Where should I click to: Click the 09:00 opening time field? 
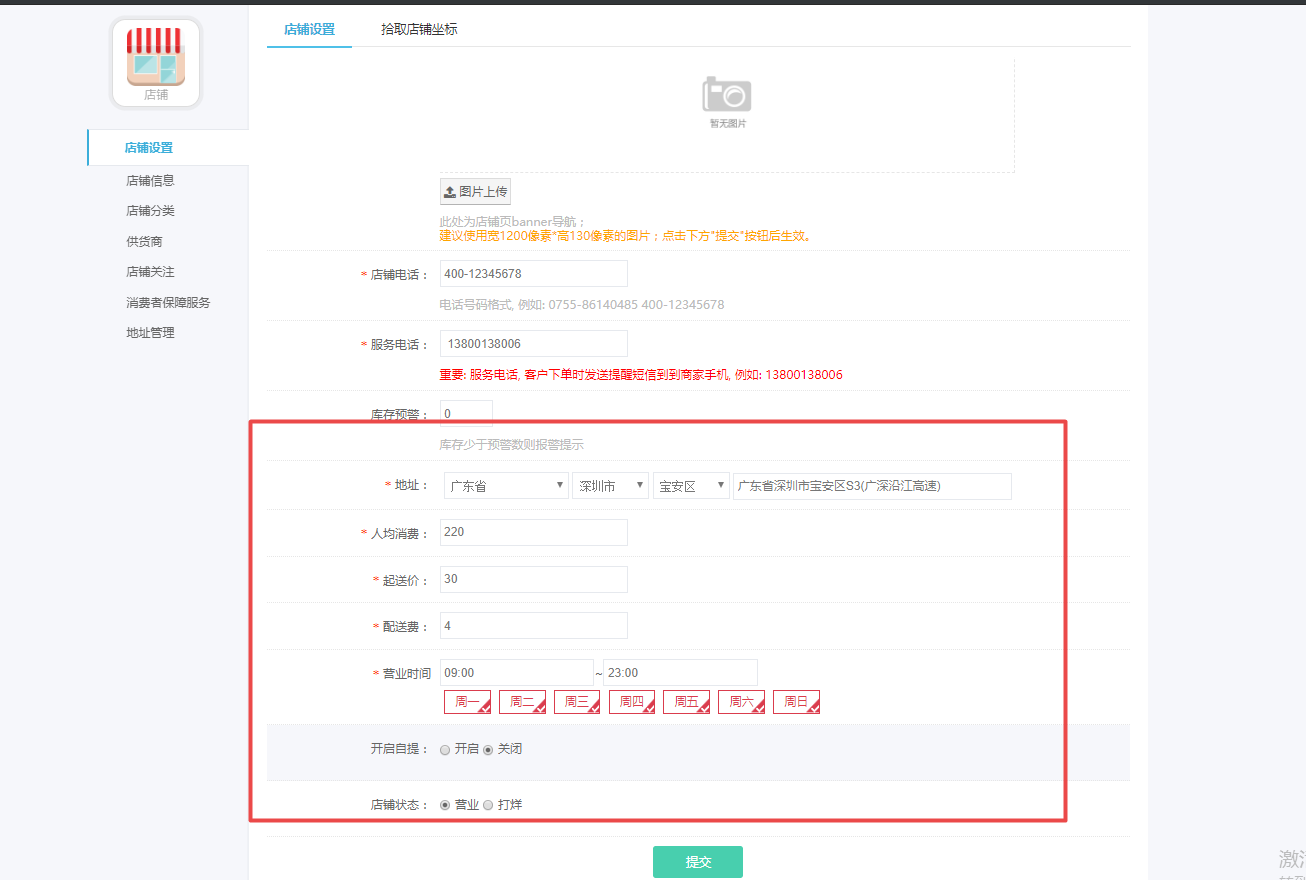click(x=516, y=671)
